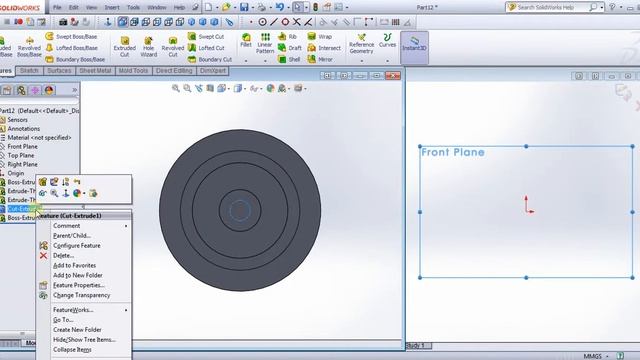Open the Insert menu
Viewport: 640px width, 360px height.
tap(112, 7)
